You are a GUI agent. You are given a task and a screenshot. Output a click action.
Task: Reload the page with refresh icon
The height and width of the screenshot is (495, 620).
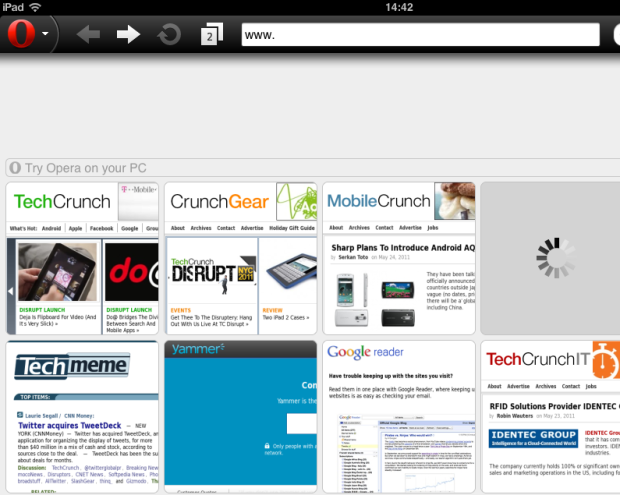169,34
